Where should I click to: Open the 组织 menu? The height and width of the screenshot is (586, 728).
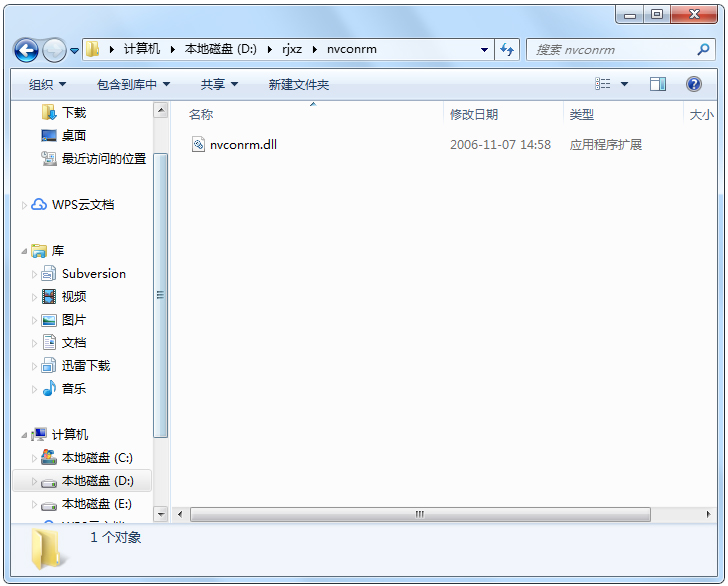coord(47,85)
